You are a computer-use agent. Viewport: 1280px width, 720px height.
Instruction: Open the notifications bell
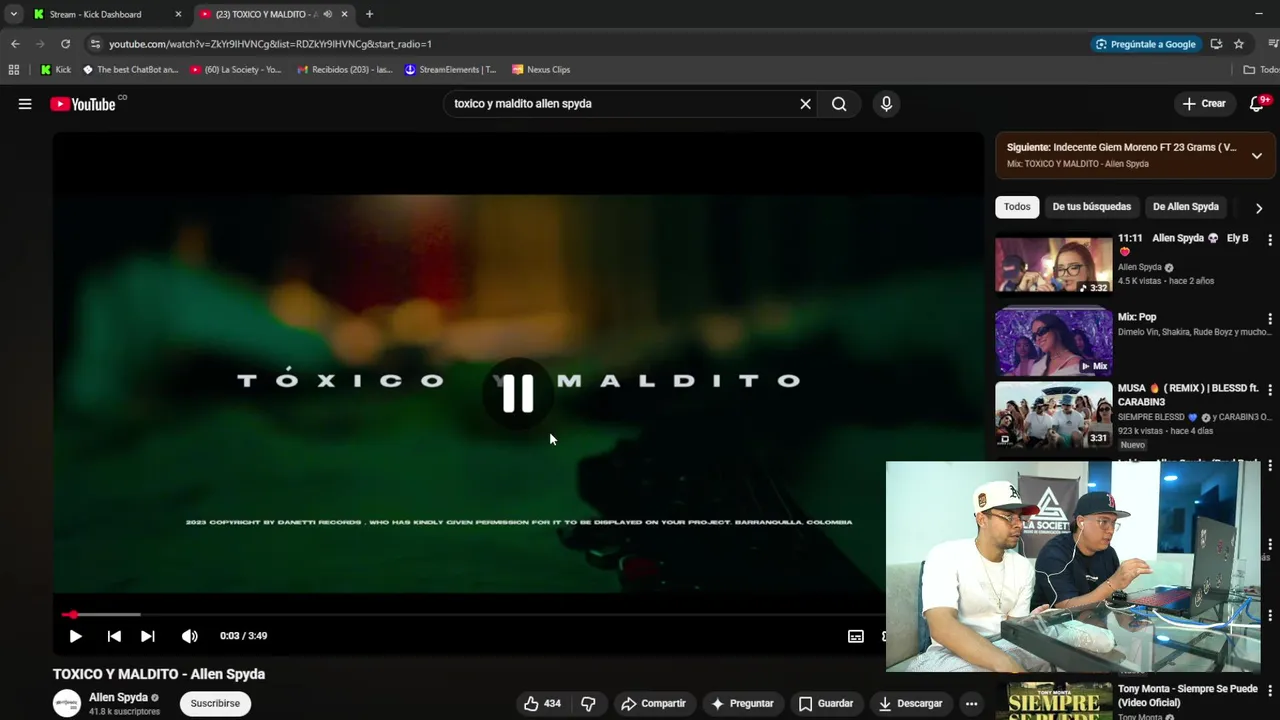[1257, 104]
